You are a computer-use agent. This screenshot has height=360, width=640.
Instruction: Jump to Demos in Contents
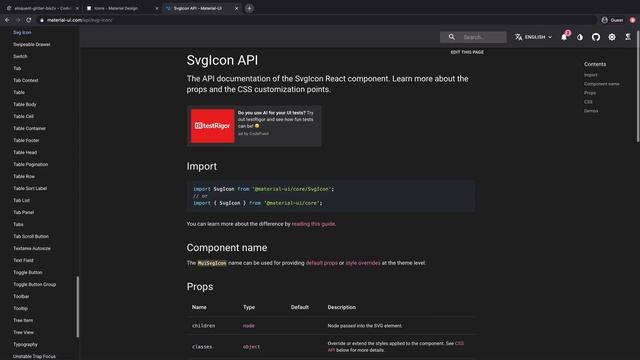(591, 111)
